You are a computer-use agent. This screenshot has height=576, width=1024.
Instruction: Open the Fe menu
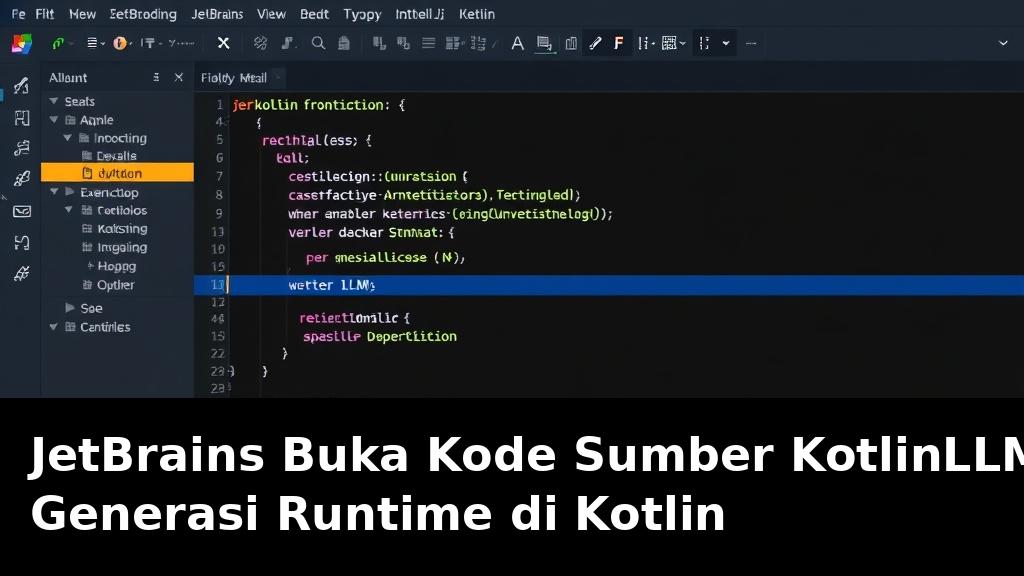pyautogui.click(x=18, y=14)
